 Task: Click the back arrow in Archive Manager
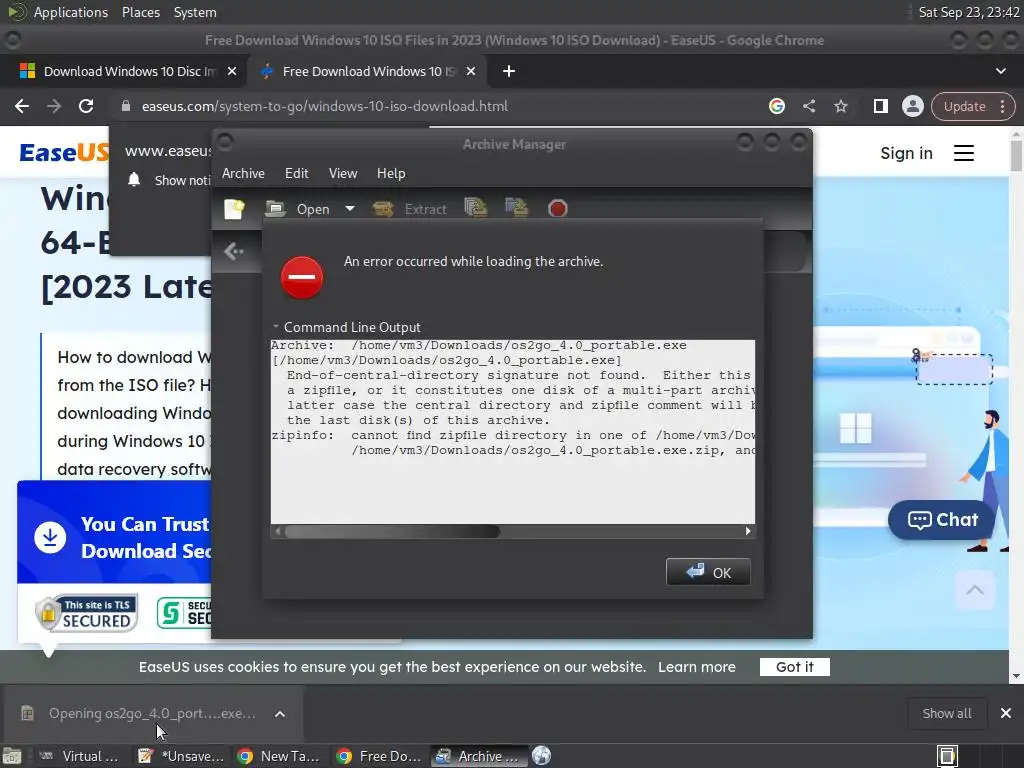pos(234,251)
